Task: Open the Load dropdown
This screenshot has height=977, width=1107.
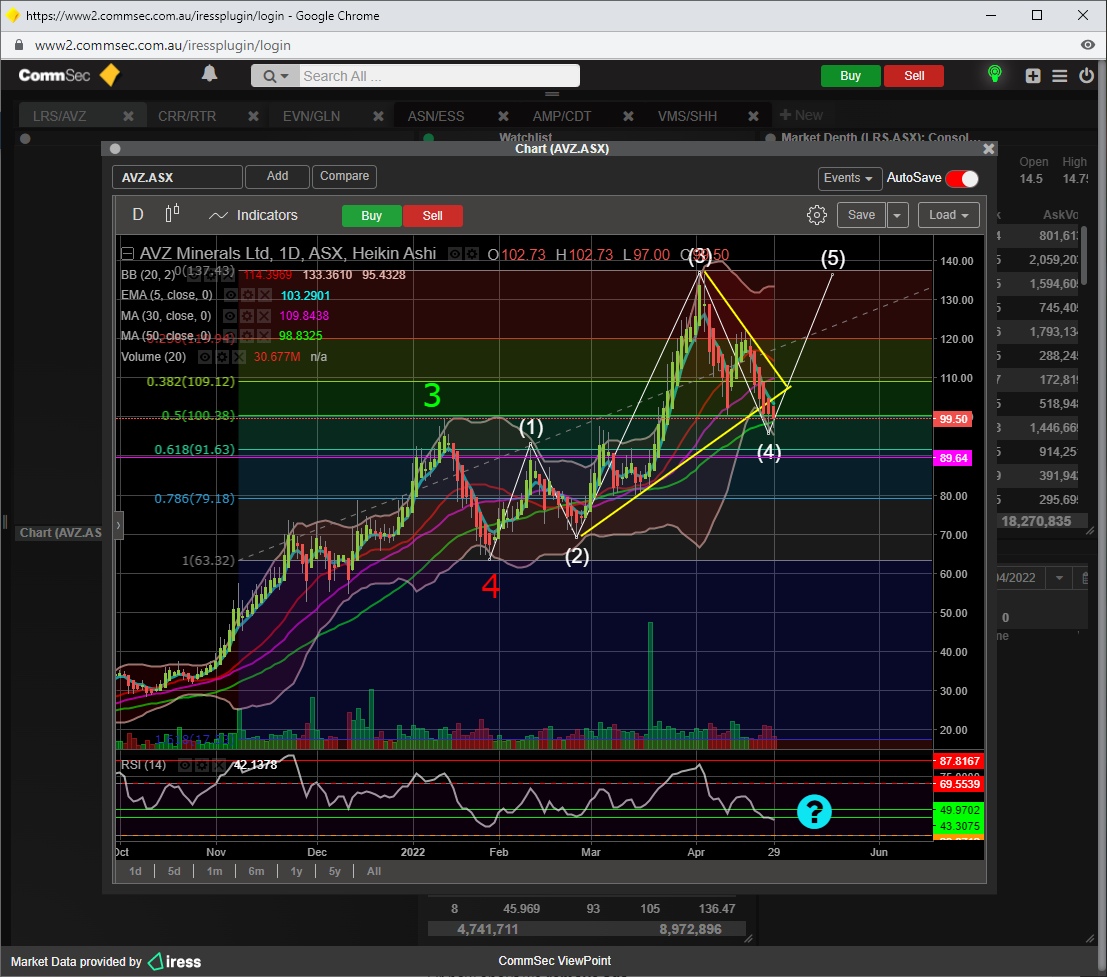Action: (x=948, y=215)
